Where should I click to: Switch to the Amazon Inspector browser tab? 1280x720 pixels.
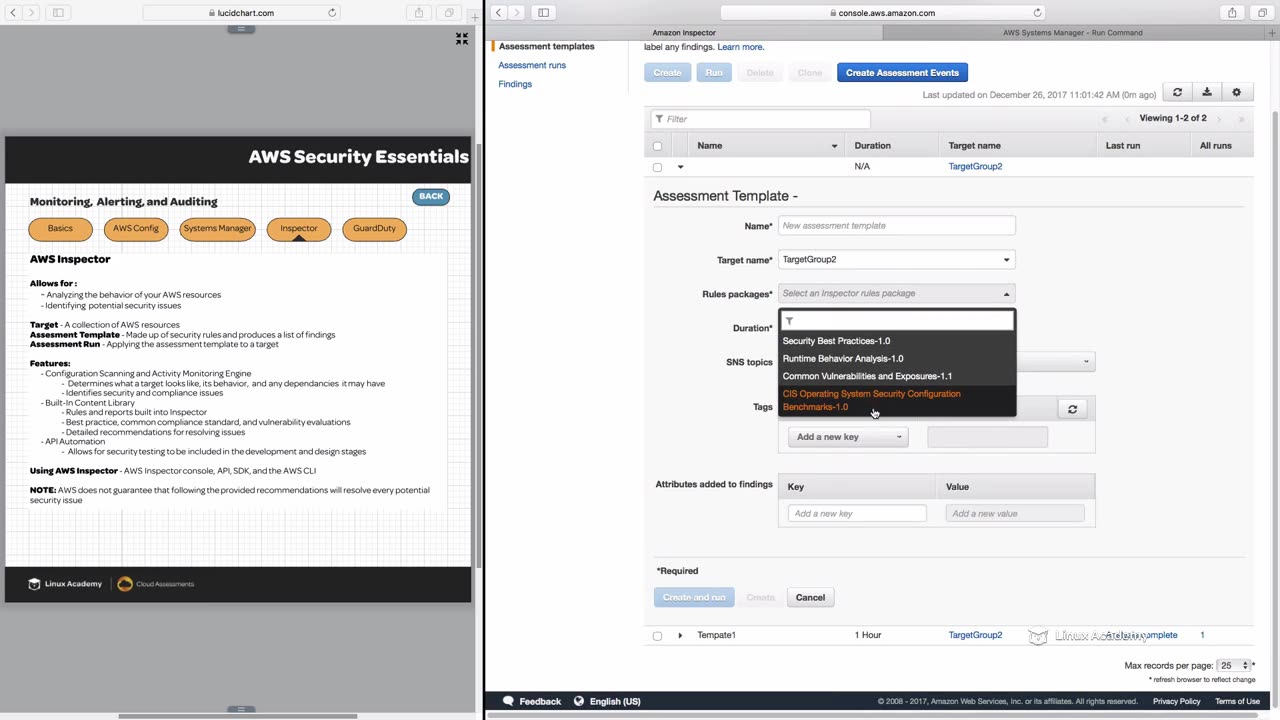pyautogui.click(x=684, y=32)
